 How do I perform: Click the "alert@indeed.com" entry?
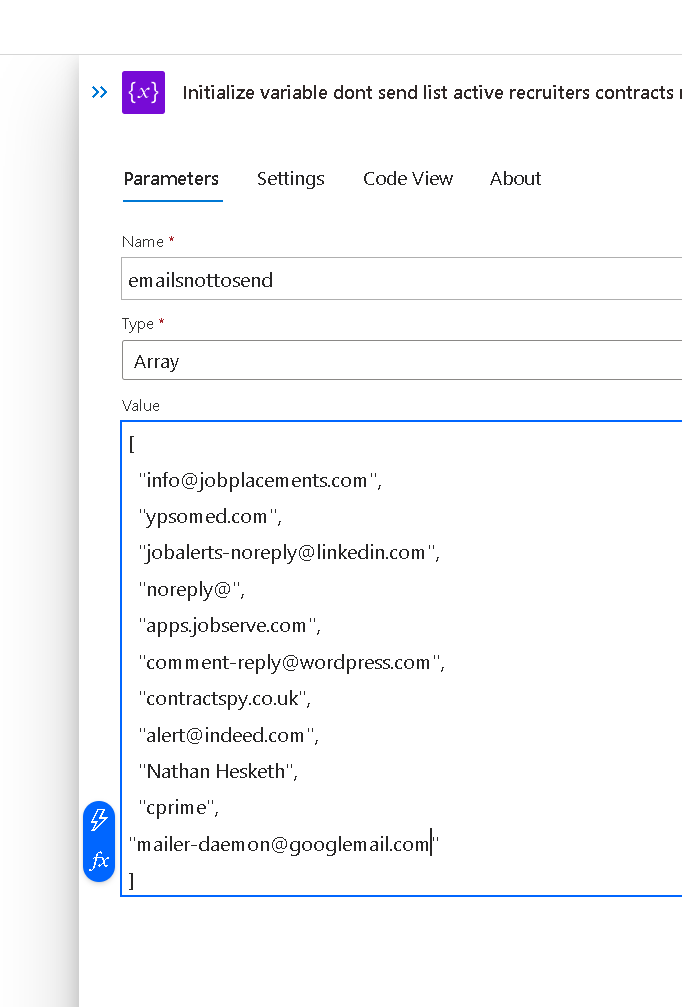pyautogui.click(x=228, y=735)
